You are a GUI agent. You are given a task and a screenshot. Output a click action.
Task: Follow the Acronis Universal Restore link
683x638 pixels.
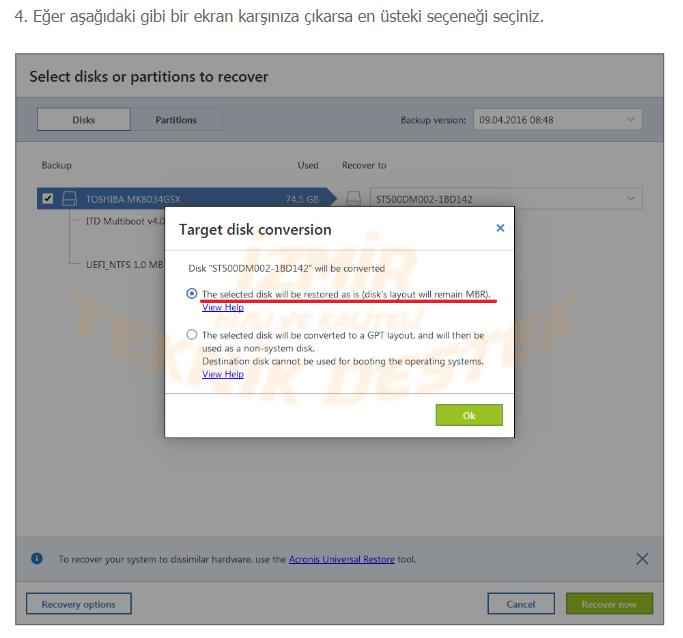[x=341, y=560]
